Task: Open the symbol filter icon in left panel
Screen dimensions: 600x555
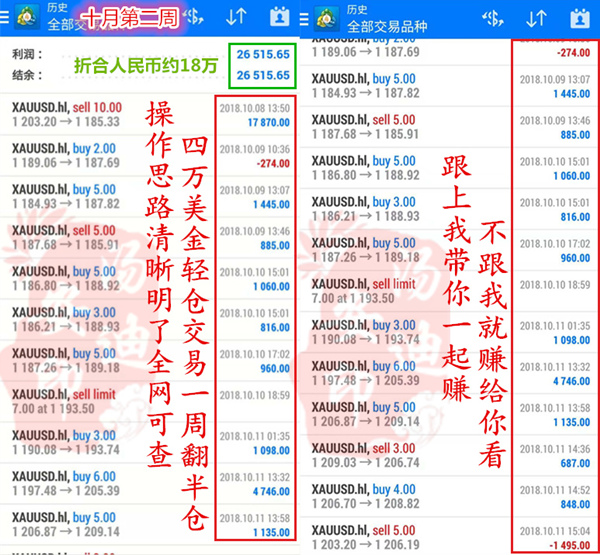Action: [x=194, y=17]
